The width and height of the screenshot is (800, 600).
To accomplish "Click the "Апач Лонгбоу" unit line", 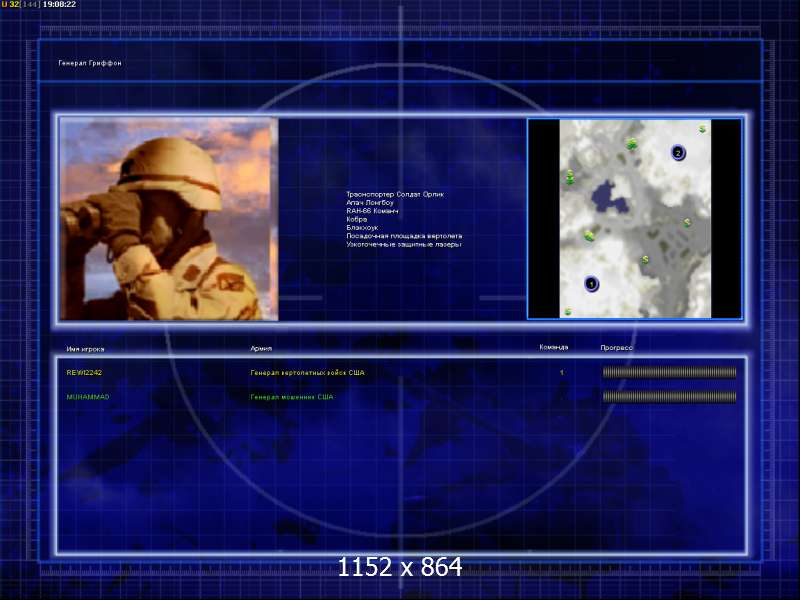I will coord(370,203).
